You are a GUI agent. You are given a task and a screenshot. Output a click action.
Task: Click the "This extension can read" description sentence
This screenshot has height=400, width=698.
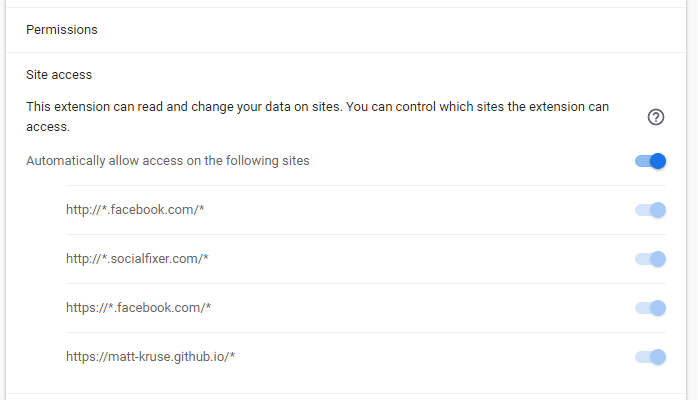(x=184, y=107)
